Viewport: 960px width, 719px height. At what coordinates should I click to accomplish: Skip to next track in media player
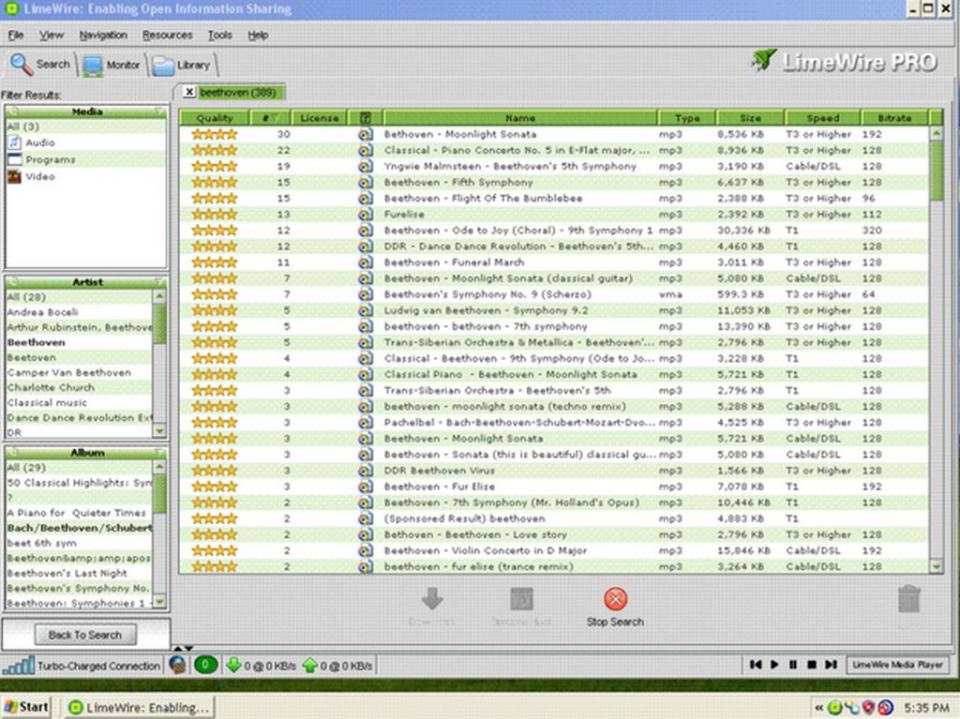831,664
